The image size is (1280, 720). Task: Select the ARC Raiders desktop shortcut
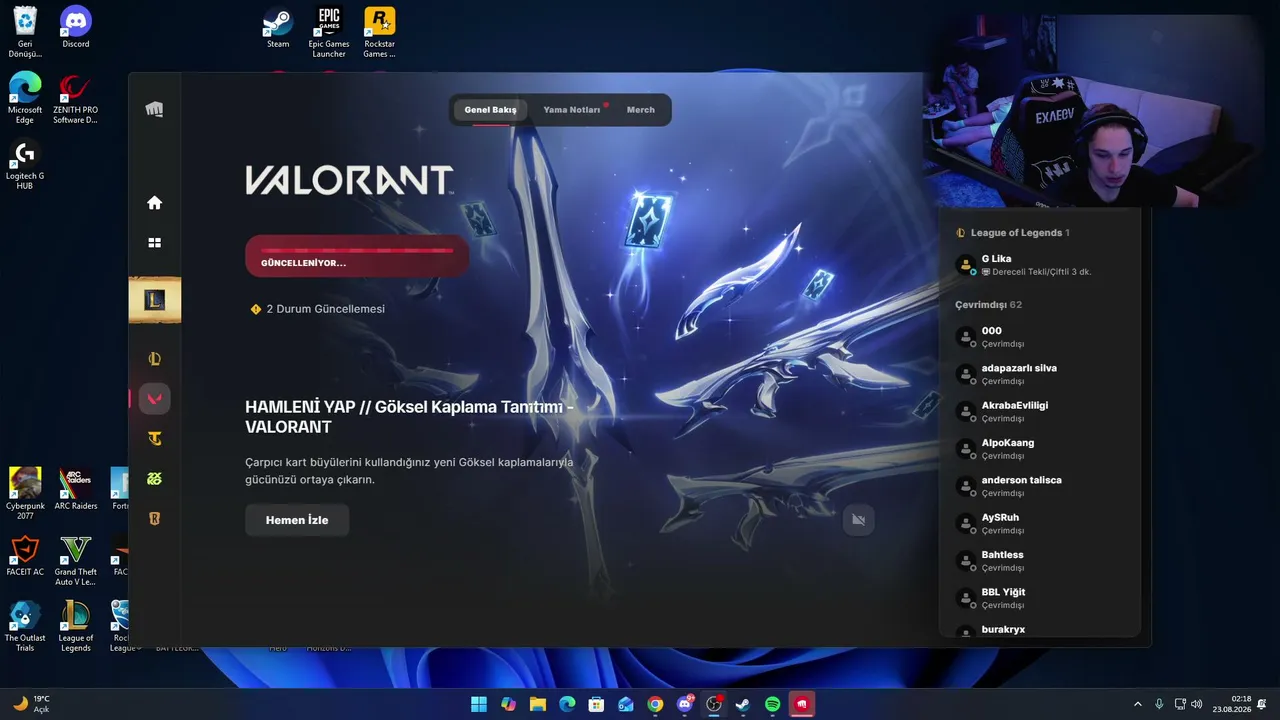pos(76,489)
